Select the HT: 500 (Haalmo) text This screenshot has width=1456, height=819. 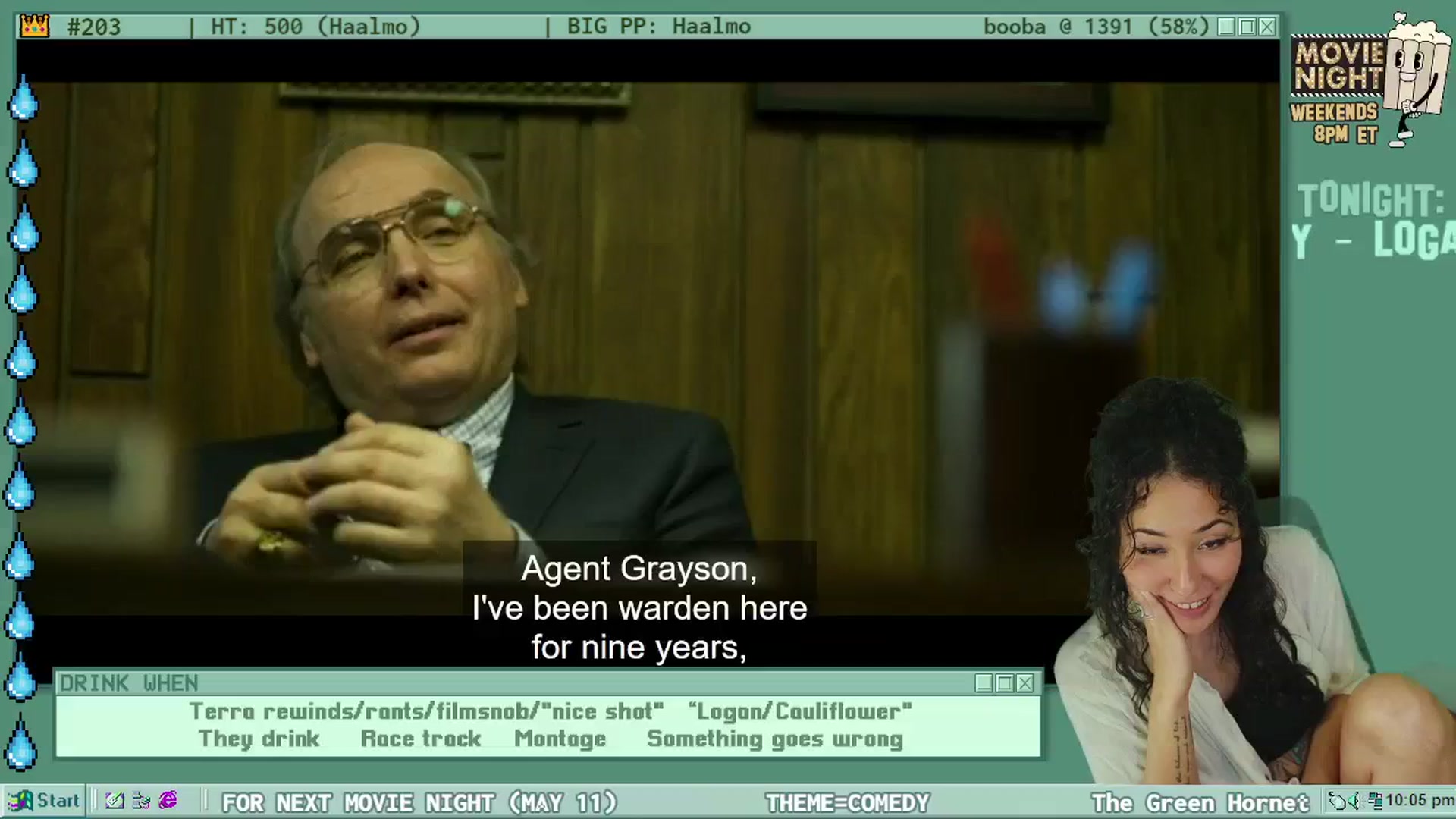tap(315, 27)
